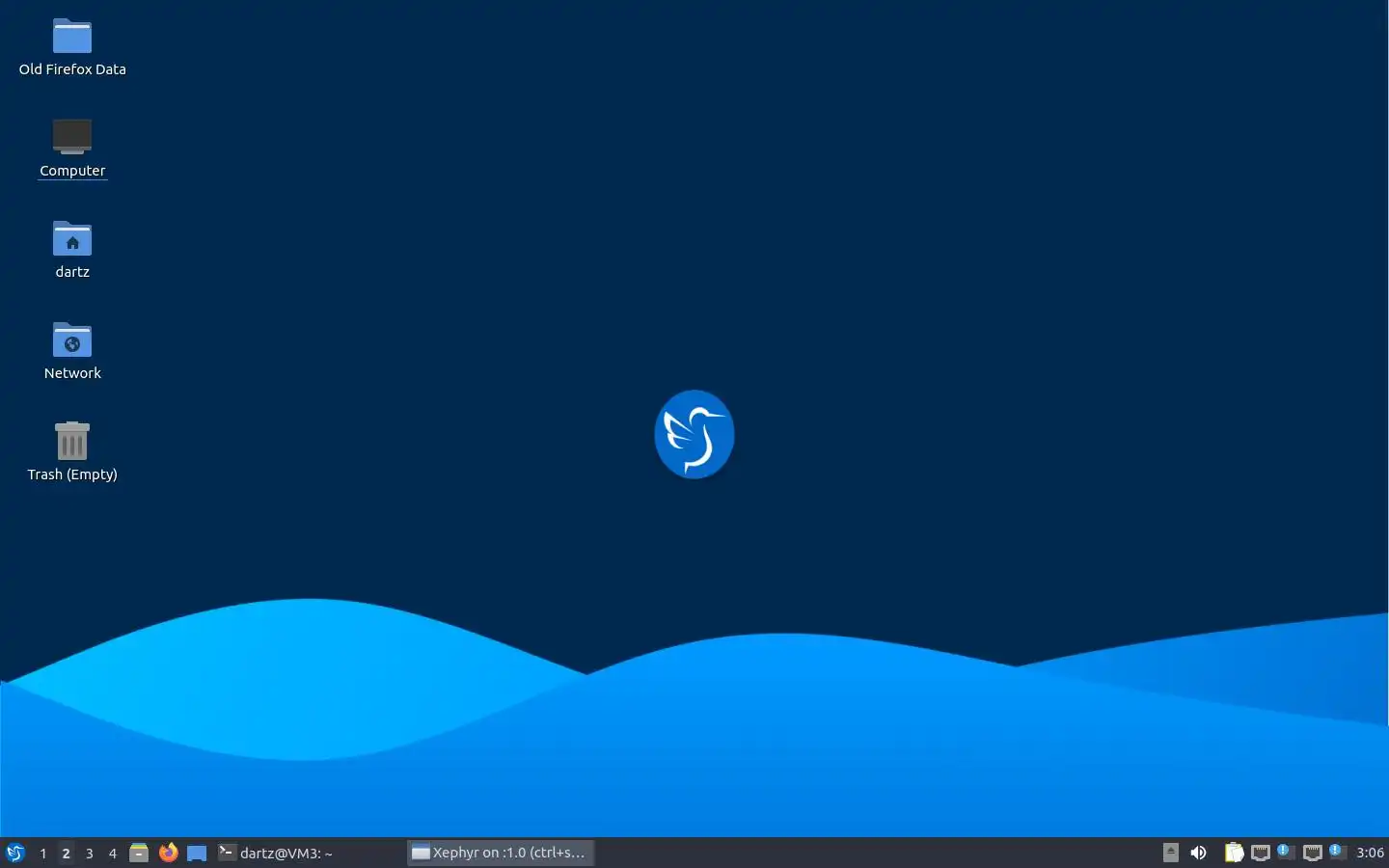Image resolution: width=1389 pixels, height=868 pixels.
Task: Switch to workspace 4
Action: (113, 854)
